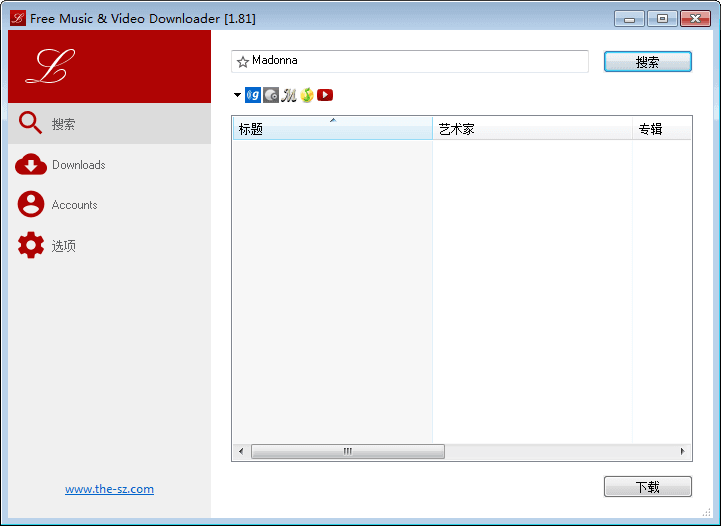The image size is (721, 526).
Task: Select the gray disc music source icon
Action: coord(271,95)
